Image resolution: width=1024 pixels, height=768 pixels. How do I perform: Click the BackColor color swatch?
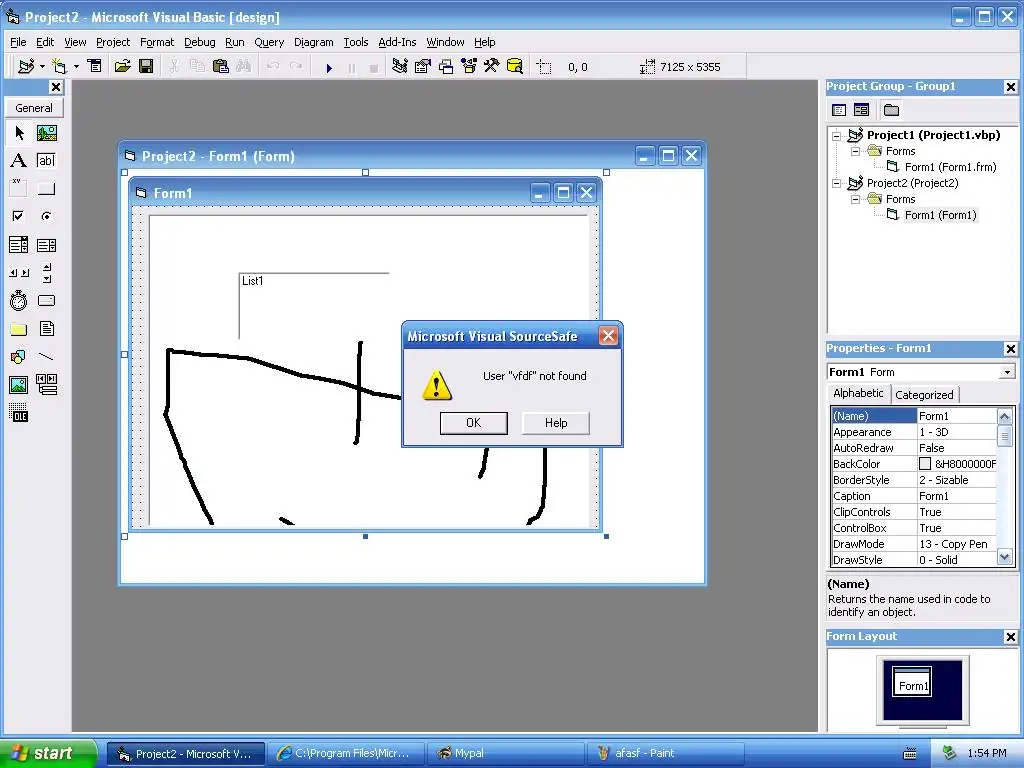[925, 464]
